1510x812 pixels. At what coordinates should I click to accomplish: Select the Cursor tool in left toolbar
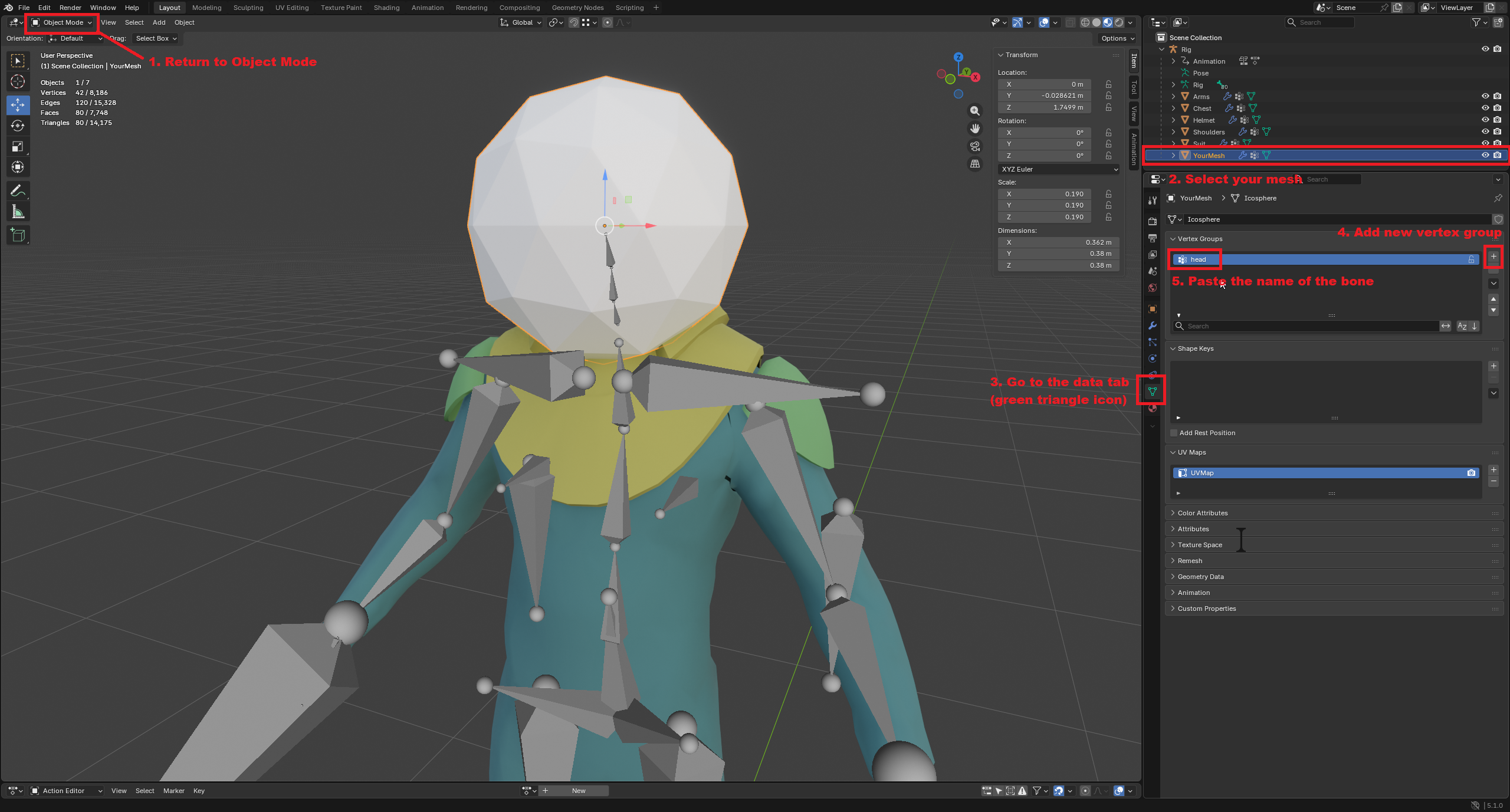pyautogui.click(x=18, y=81)
